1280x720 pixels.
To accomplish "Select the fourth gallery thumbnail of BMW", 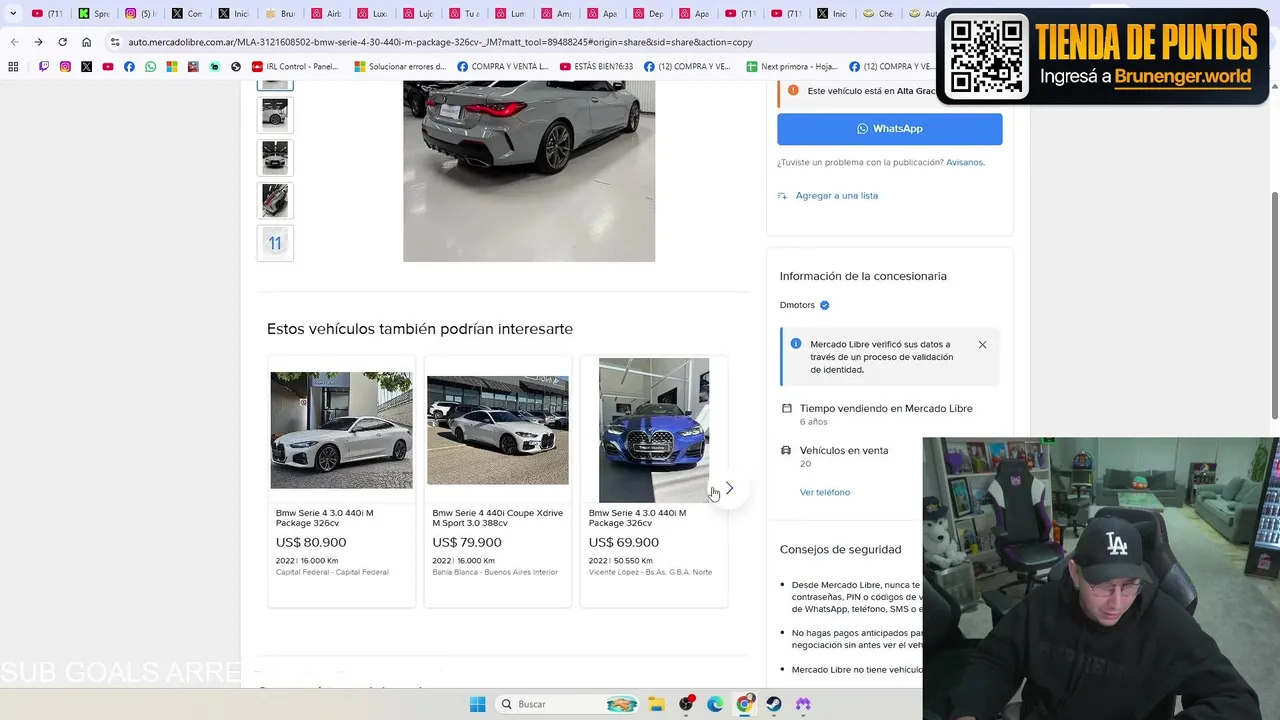I will click(x=275, y=200).
